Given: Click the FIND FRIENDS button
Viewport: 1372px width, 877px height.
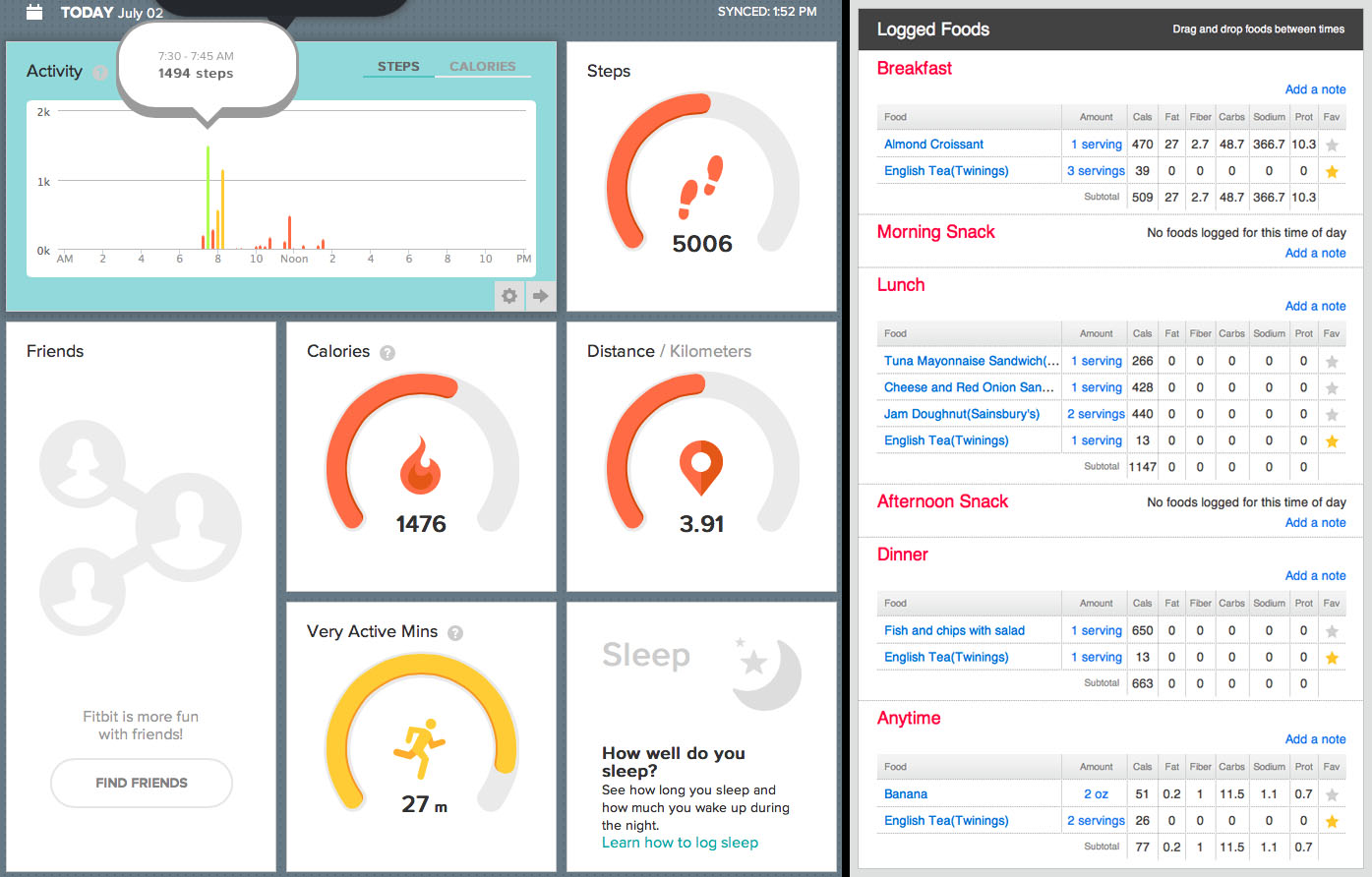Looking at the screenshot, I should pos(141,783).
